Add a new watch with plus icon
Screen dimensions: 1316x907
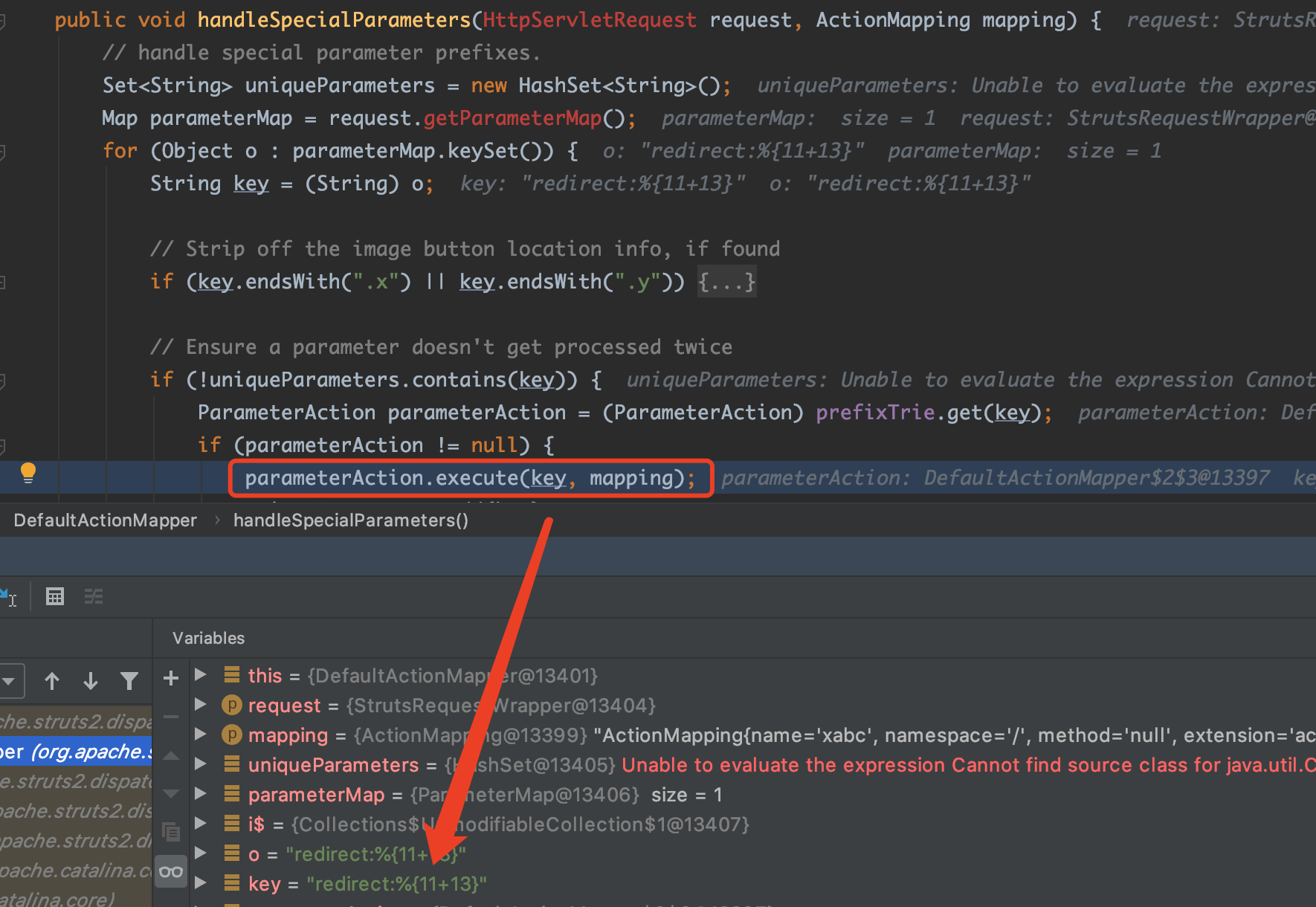(171, 678)
